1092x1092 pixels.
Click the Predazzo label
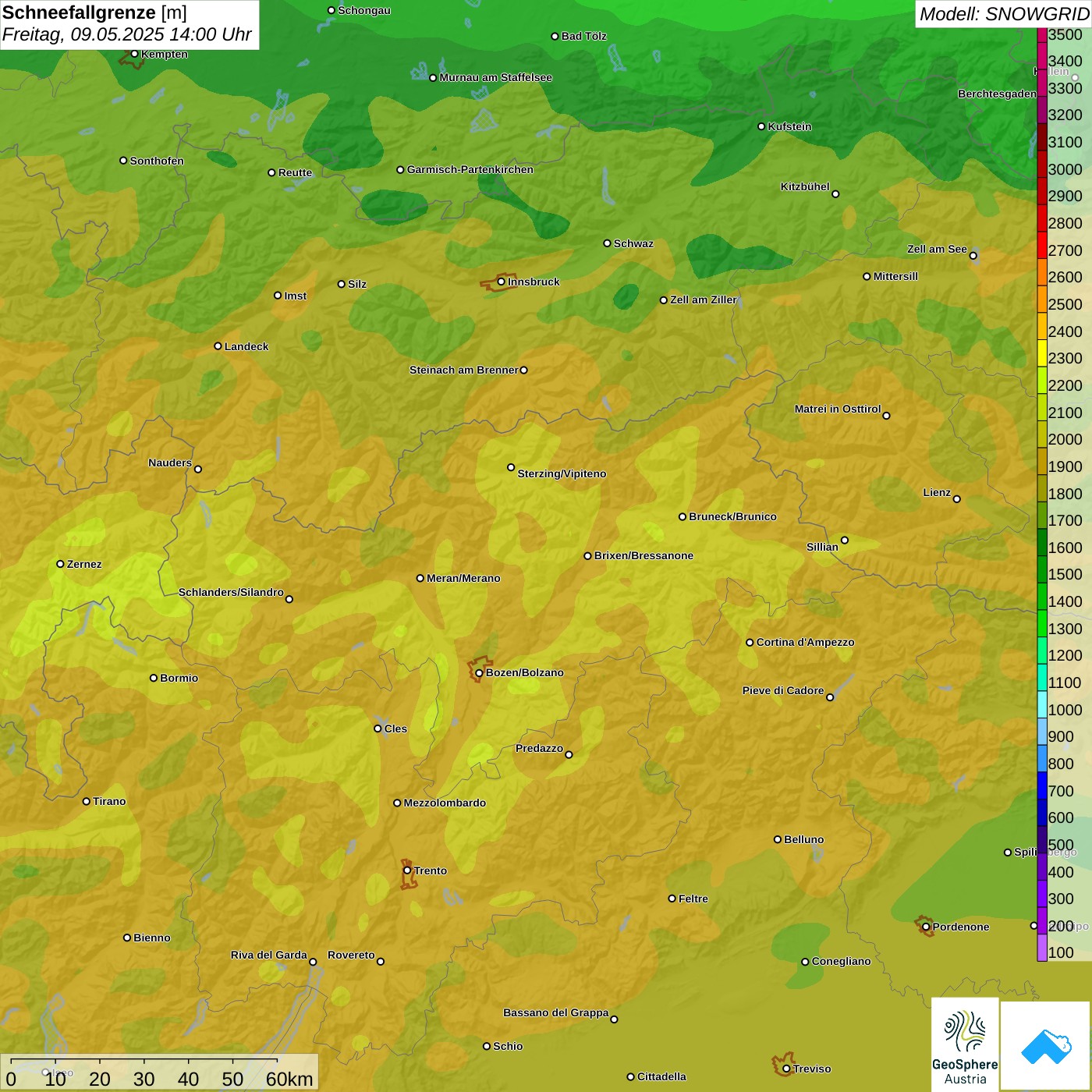click(539, 748)
